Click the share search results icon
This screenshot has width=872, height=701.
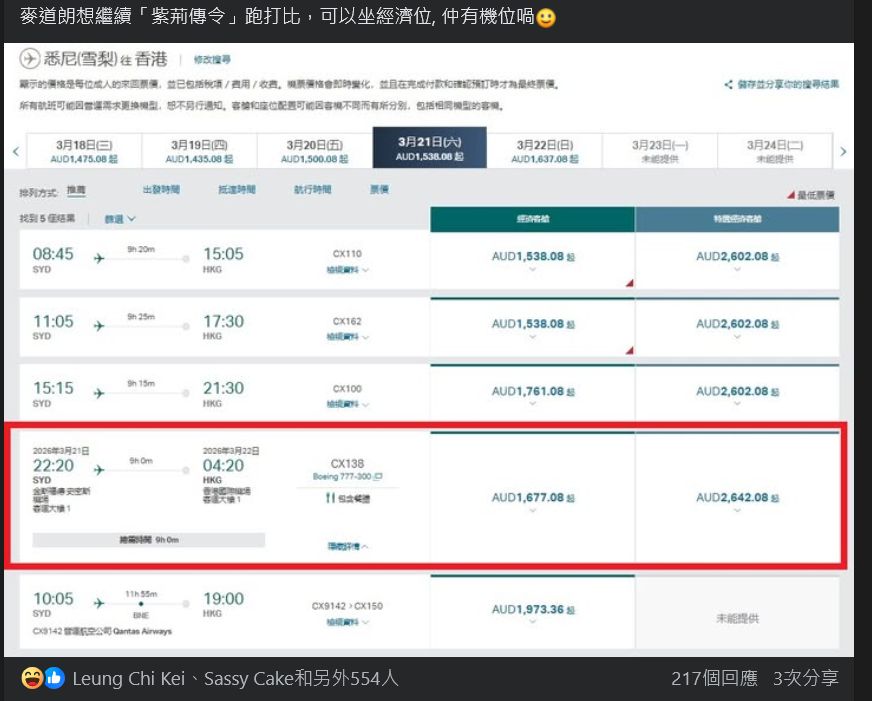[x=729, y=85]
